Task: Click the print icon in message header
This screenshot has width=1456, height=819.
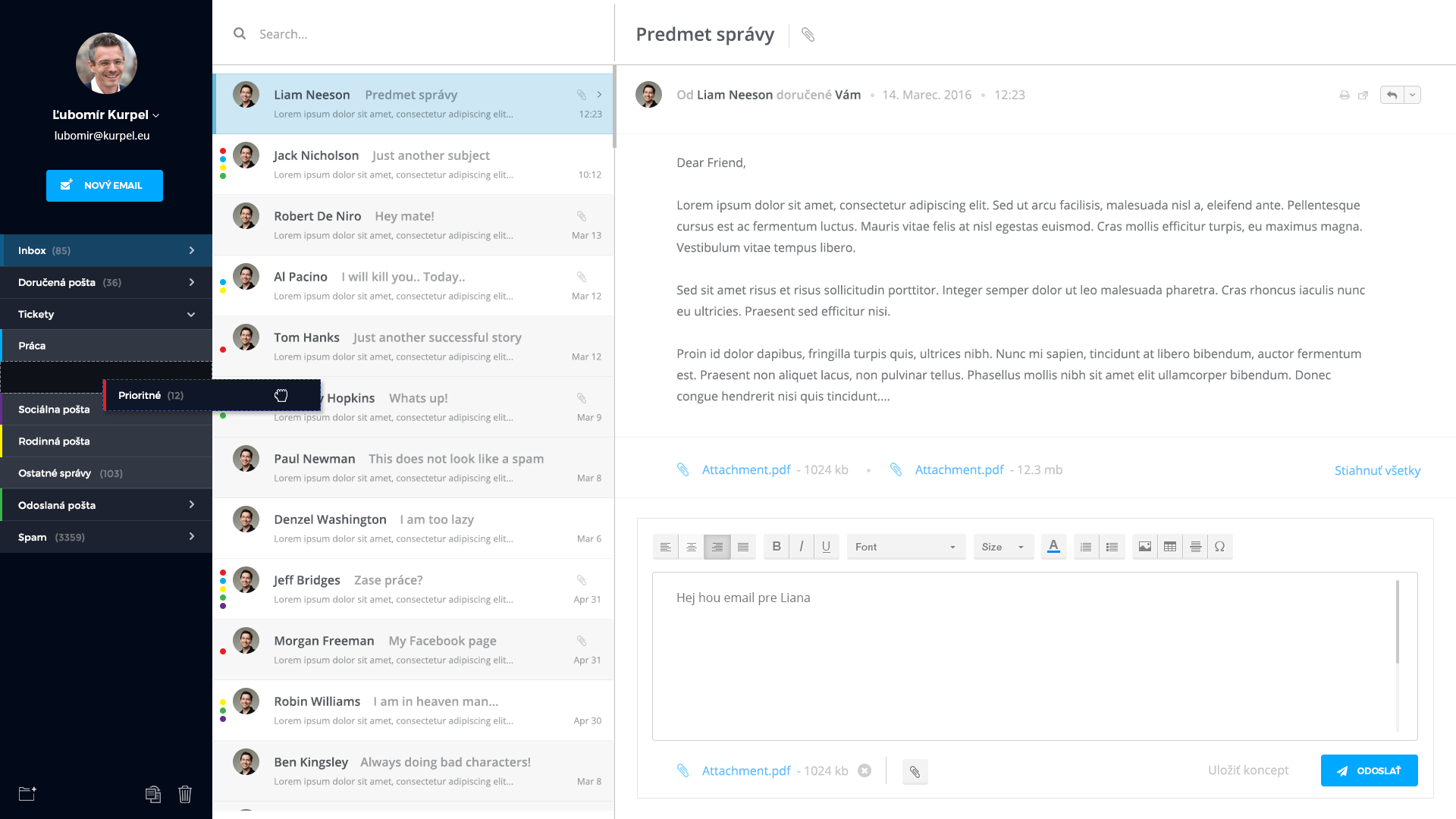Action: click(1344, 96)
